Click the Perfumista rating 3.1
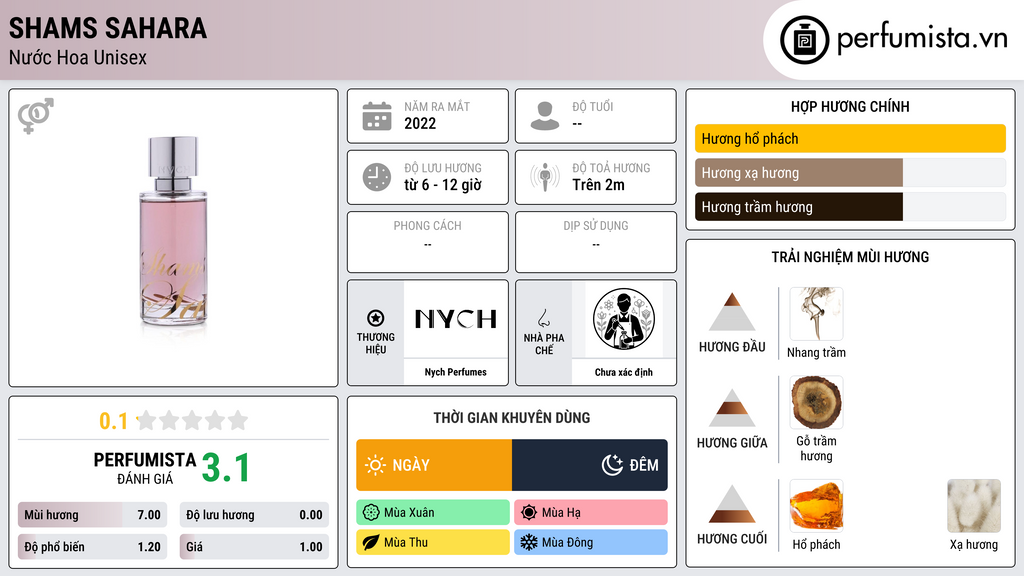The height and width of the screenshot is (576, 1024). [225, 468]
